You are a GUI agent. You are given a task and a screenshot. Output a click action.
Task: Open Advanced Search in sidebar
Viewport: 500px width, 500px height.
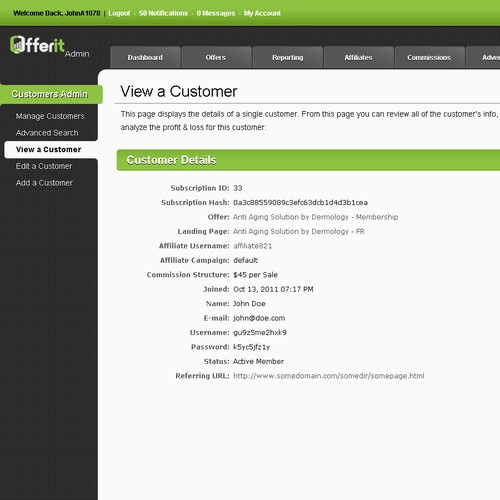47,133
